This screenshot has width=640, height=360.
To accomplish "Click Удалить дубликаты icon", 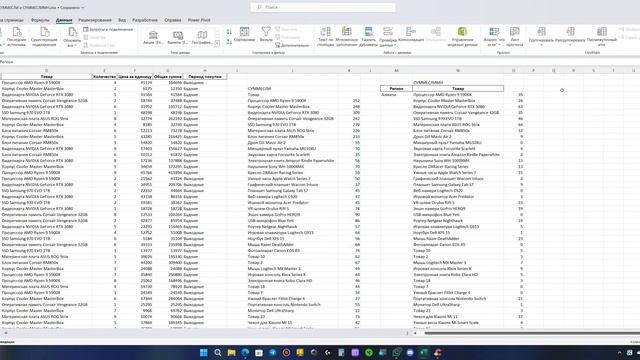I will (x=368, y=37).
